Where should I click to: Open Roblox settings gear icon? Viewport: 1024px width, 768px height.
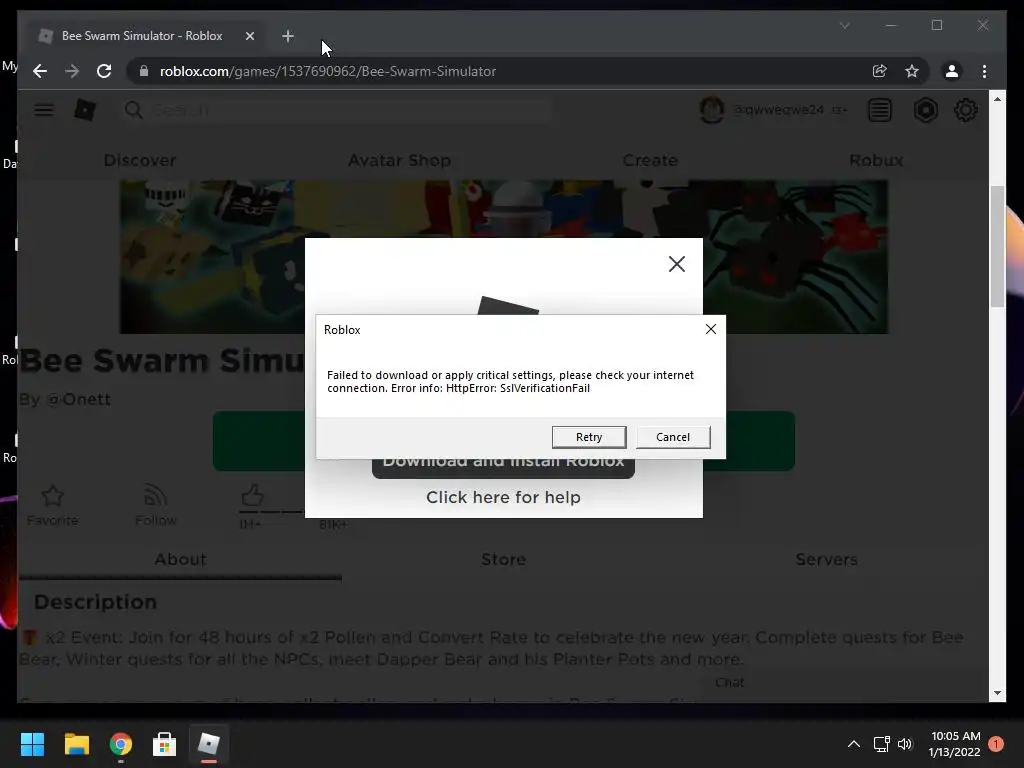tap(966, 110)
